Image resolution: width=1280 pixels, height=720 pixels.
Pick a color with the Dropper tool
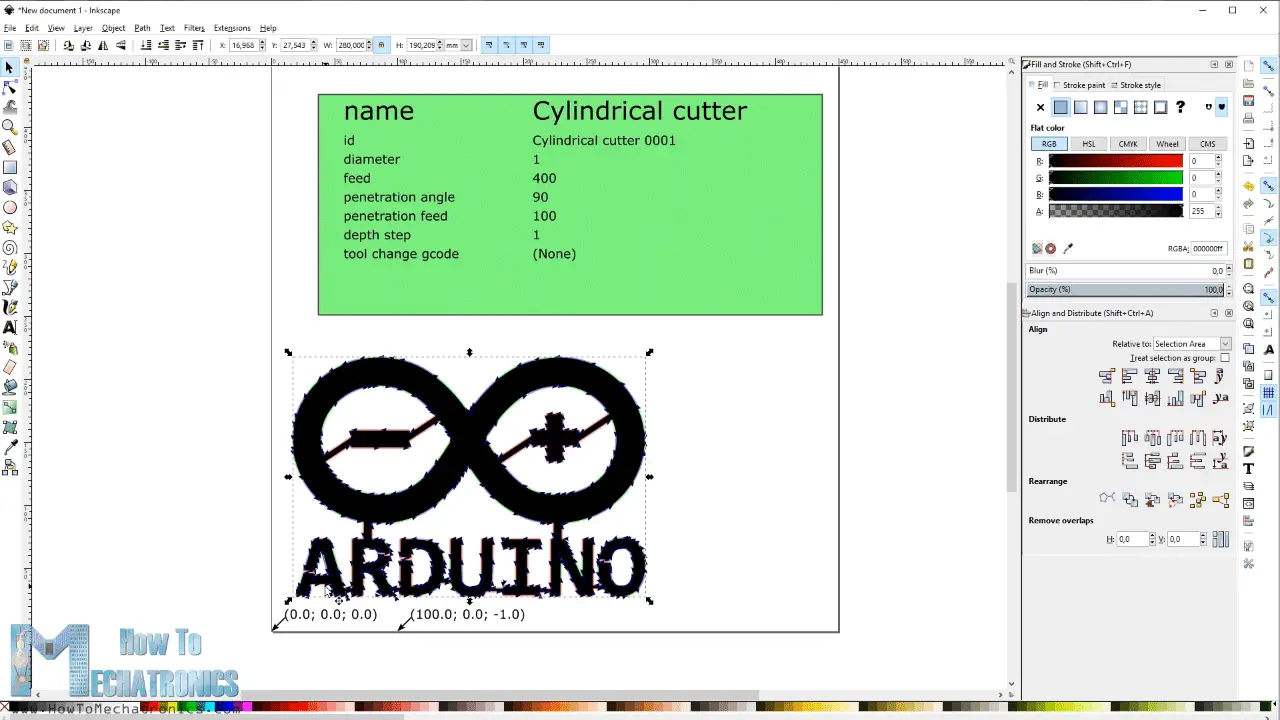11,447
